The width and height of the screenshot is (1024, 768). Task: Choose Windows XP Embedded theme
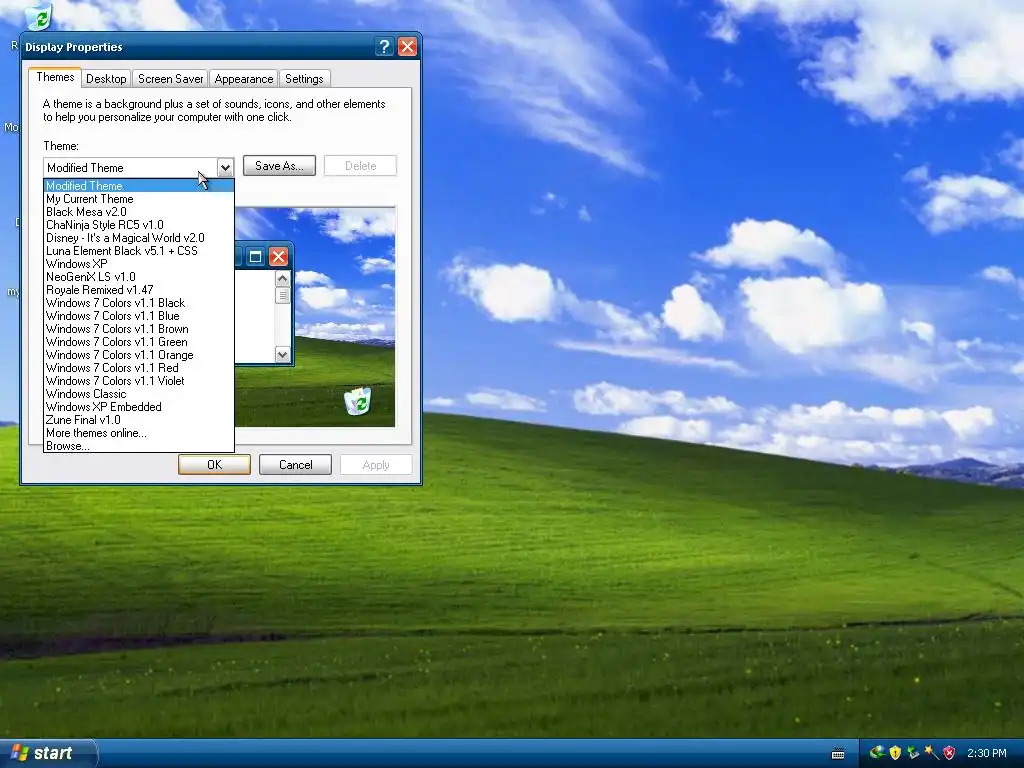138,407
